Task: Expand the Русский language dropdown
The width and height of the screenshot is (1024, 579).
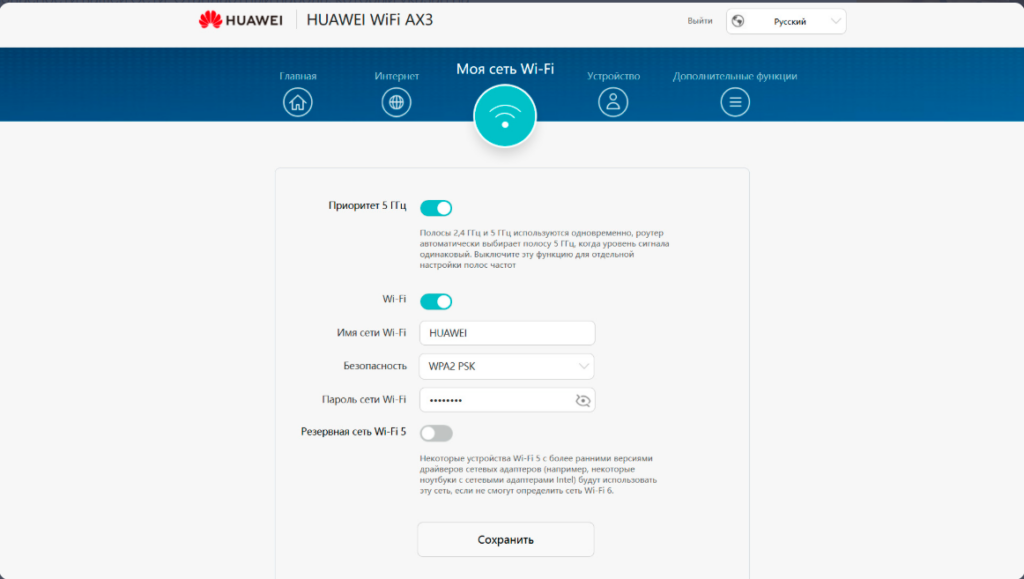Action: [786, 21]
